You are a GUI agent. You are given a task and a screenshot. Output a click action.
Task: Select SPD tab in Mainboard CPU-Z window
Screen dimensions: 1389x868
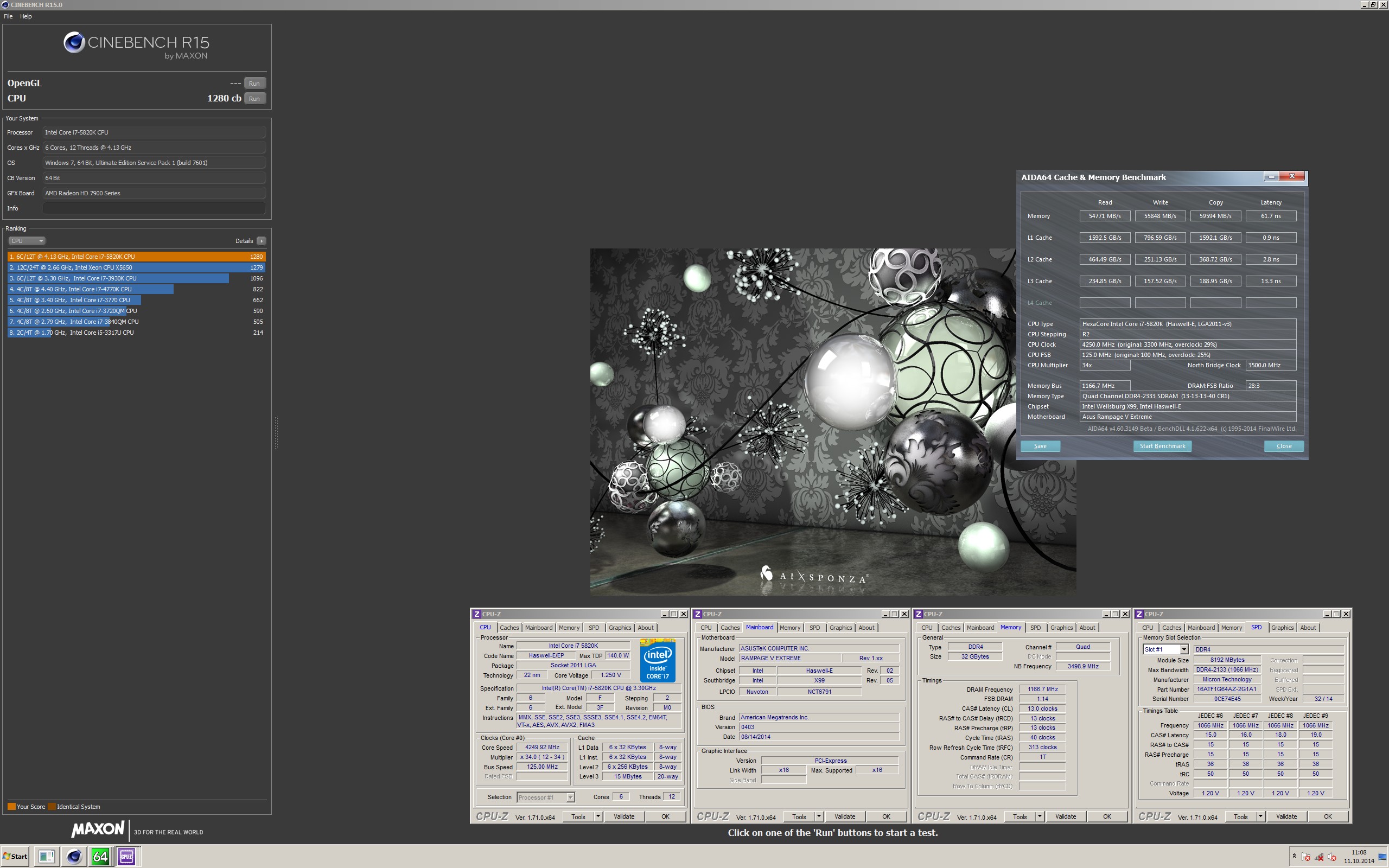point(814,628)
